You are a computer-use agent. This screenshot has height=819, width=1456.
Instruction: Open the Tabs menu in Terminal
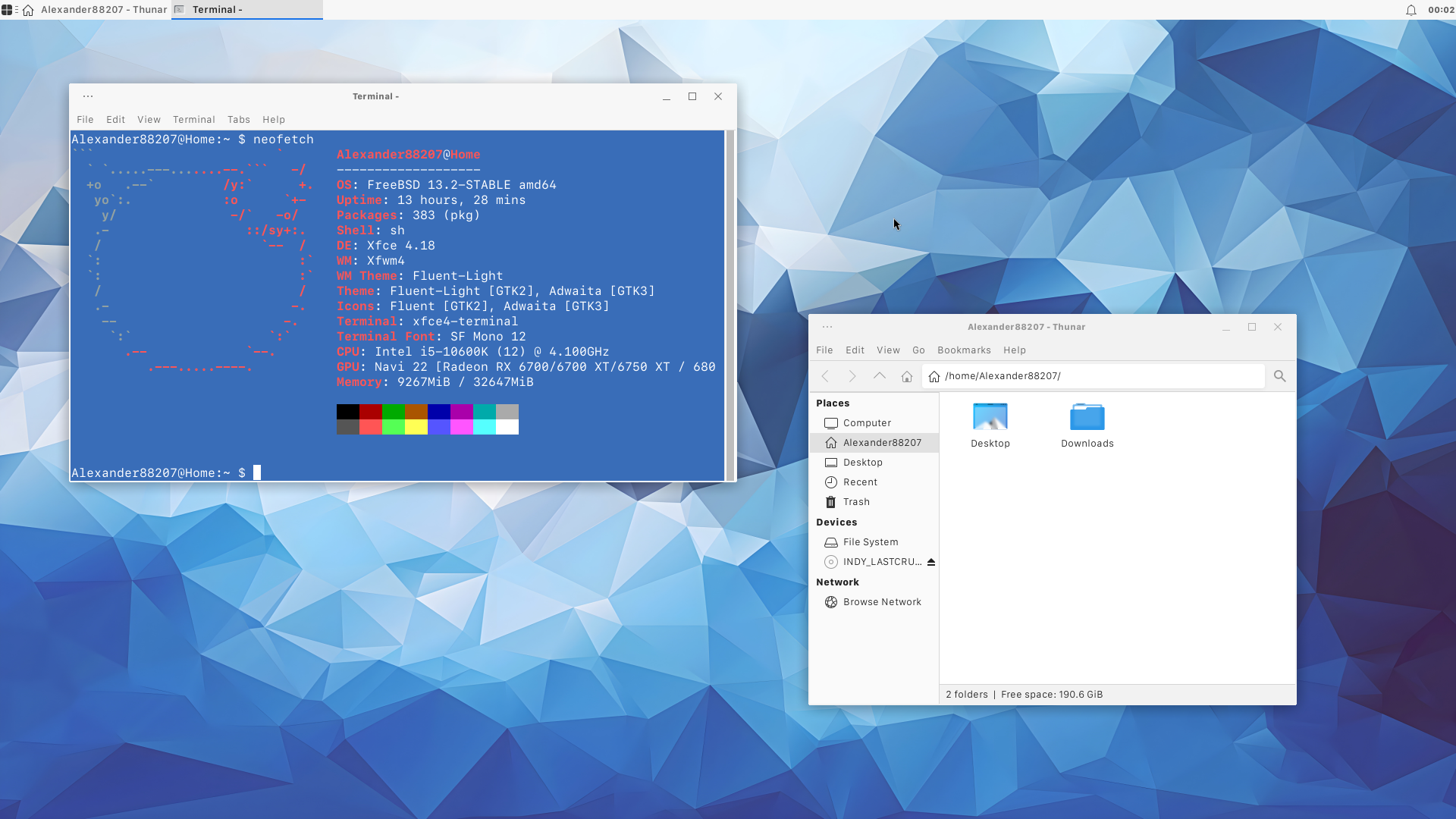[x=238, y=120]
